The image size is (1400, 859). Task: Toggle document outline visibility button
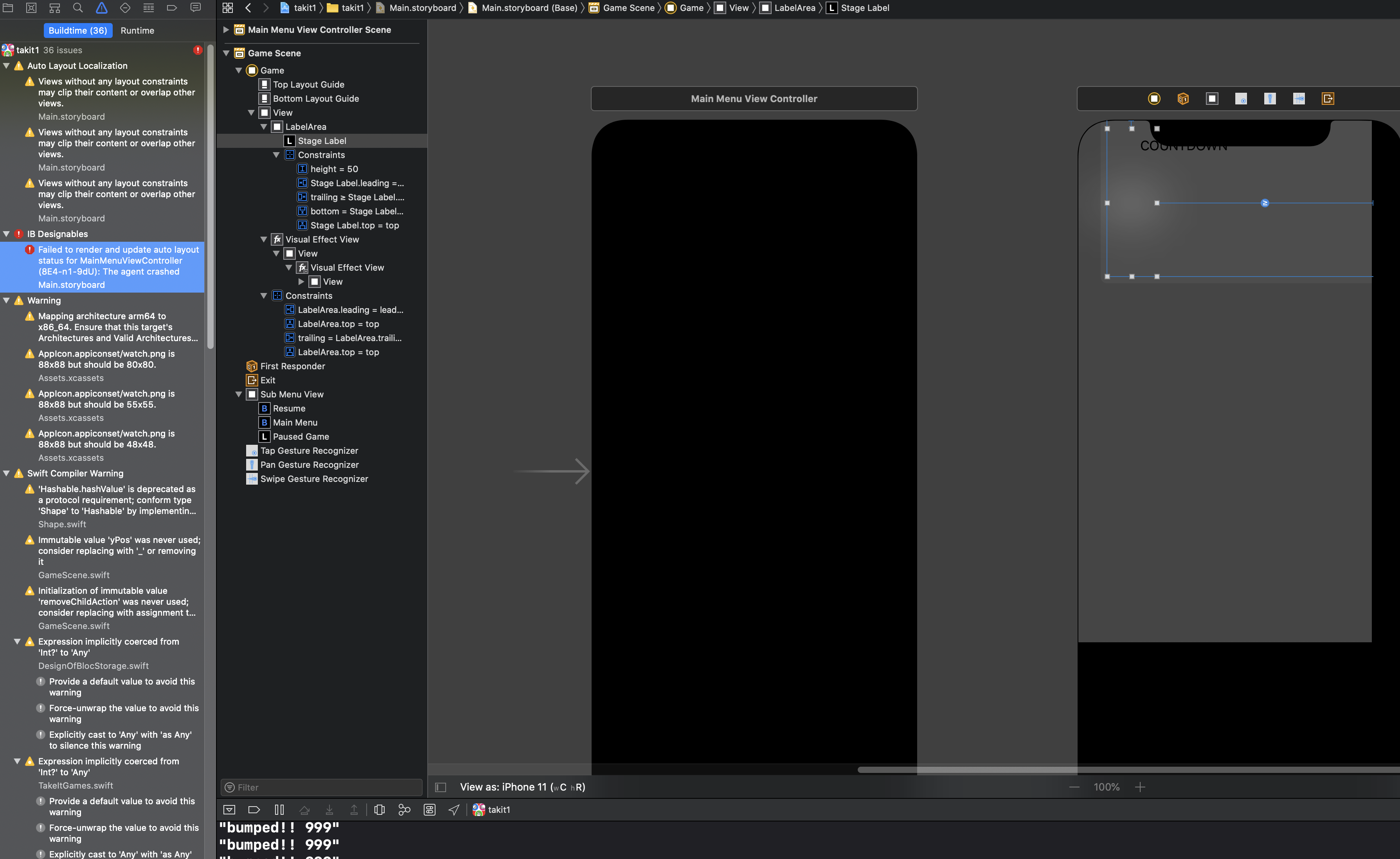[440, 787]
